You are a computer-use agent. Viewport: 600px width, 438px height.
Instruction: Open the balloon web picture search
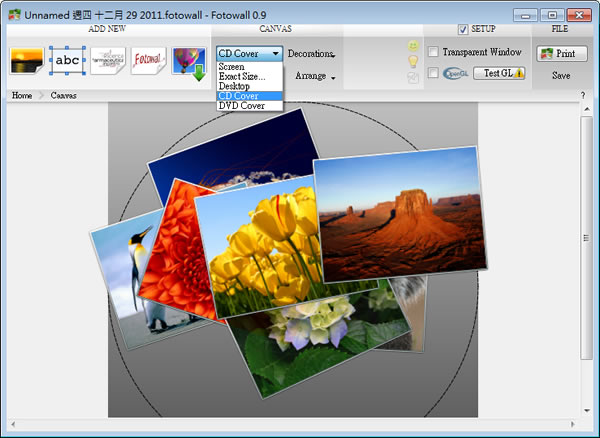pos(189,63)
